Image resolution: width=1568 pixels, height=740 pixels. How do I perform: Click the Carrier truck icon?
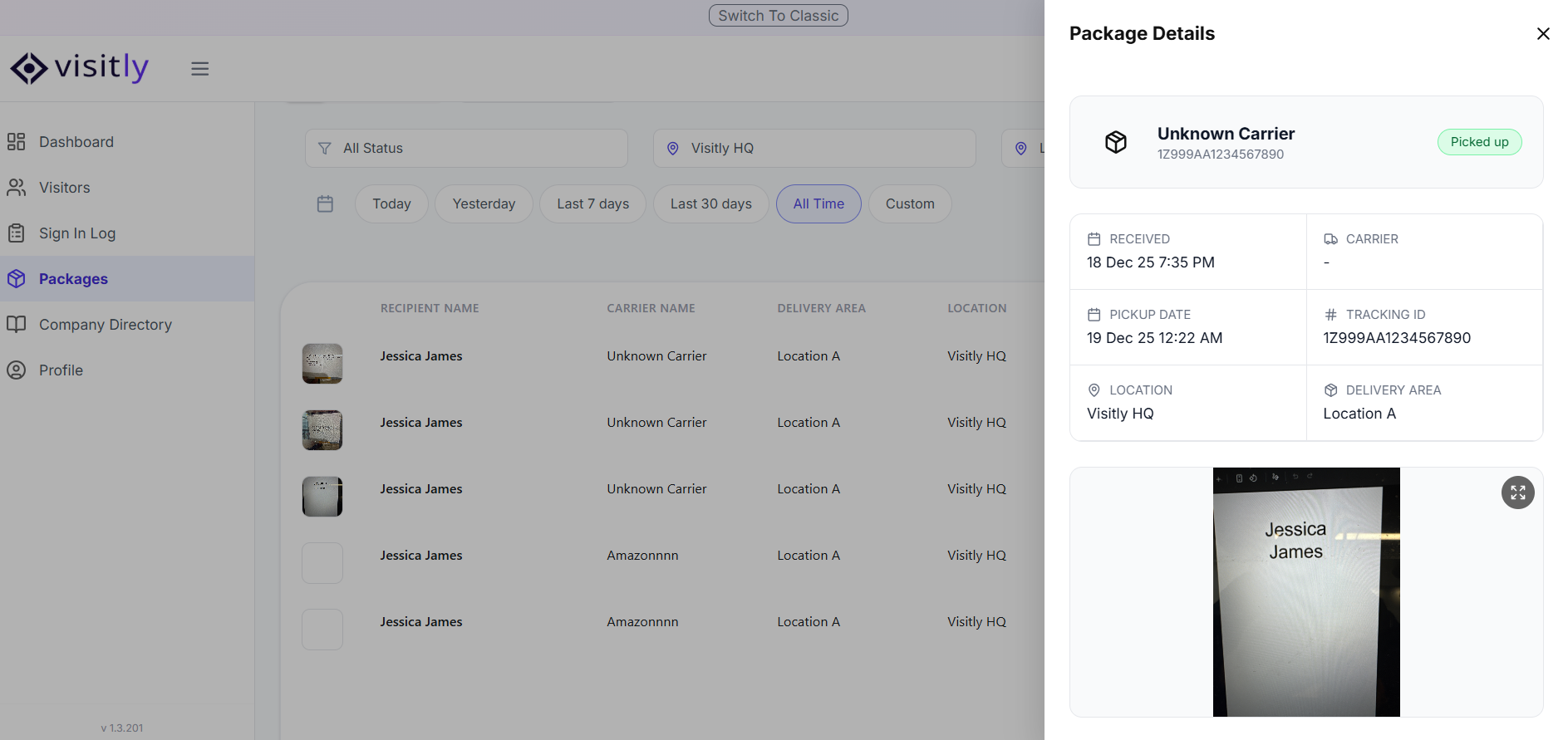click(1330, 239)
